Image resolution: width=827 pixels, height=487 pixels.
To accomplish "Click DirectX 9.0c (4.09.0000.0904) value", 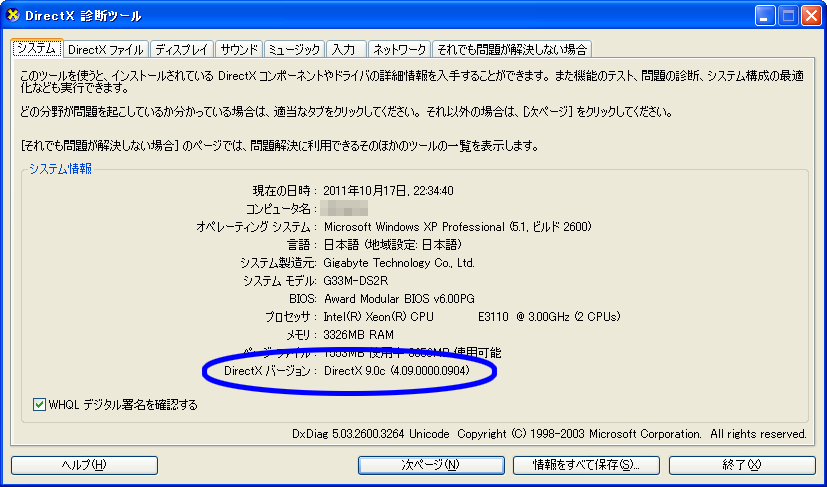I will (x=397, y=371).
